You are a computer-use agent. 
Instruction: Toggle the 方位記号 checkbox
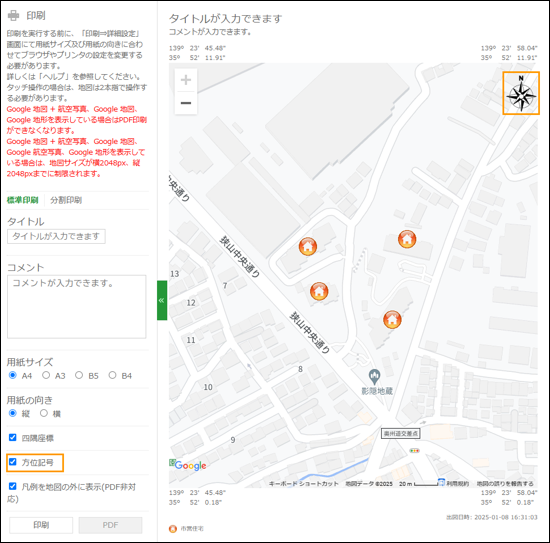(13, 462)
